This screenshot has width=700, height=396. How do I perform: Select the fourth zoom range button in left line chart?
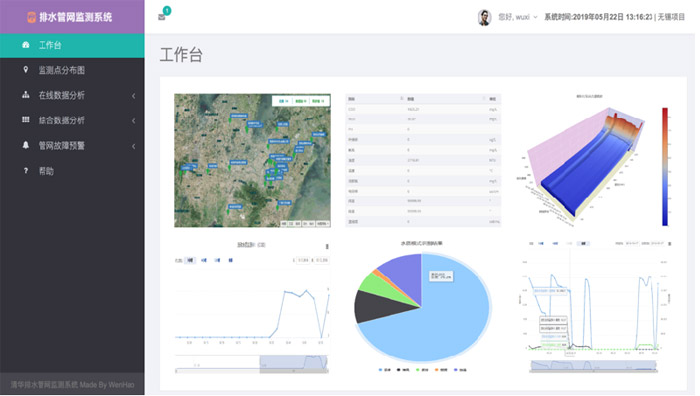tap(230, 260)
